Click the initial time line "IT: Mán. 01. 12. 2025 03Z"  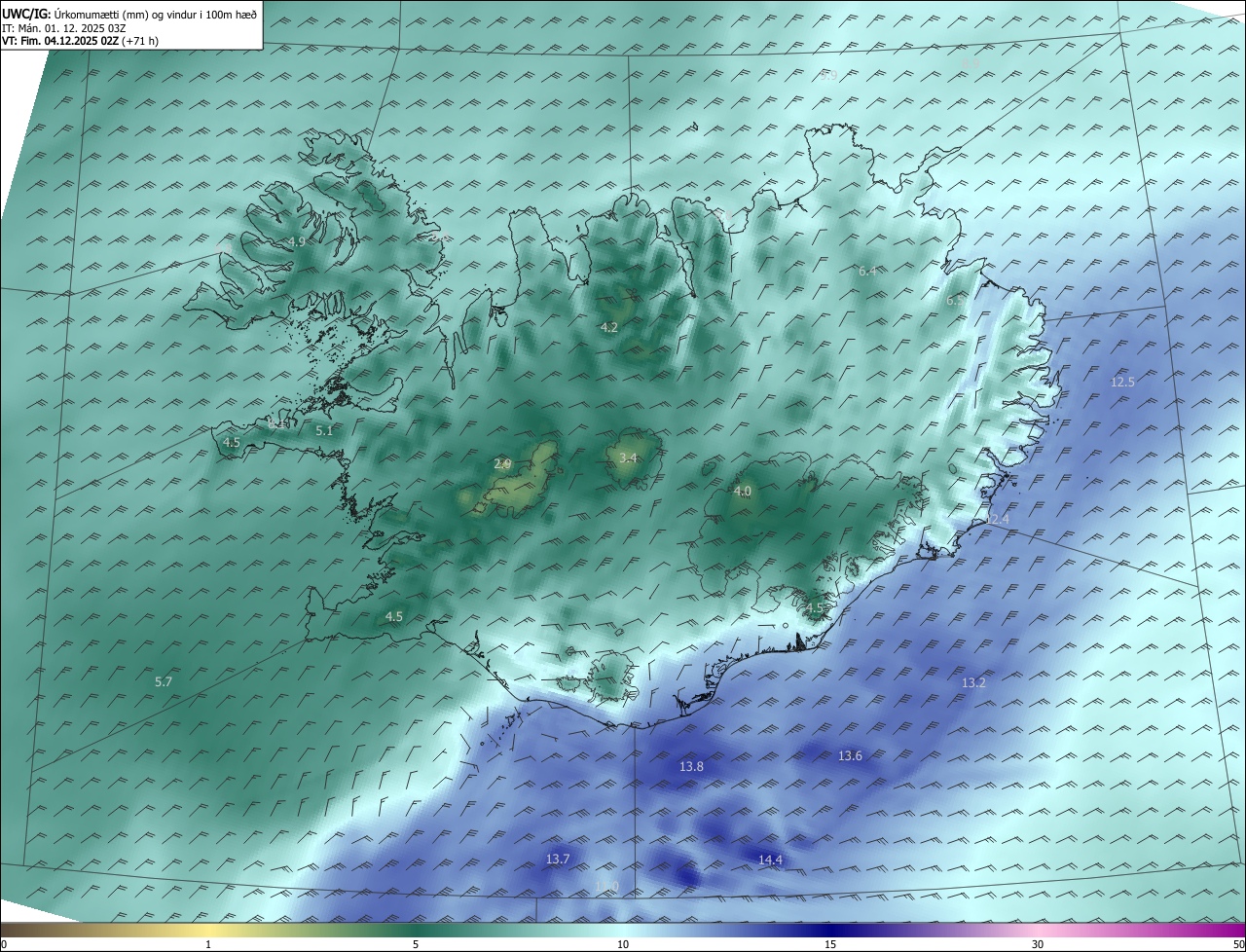coord(63,27)
